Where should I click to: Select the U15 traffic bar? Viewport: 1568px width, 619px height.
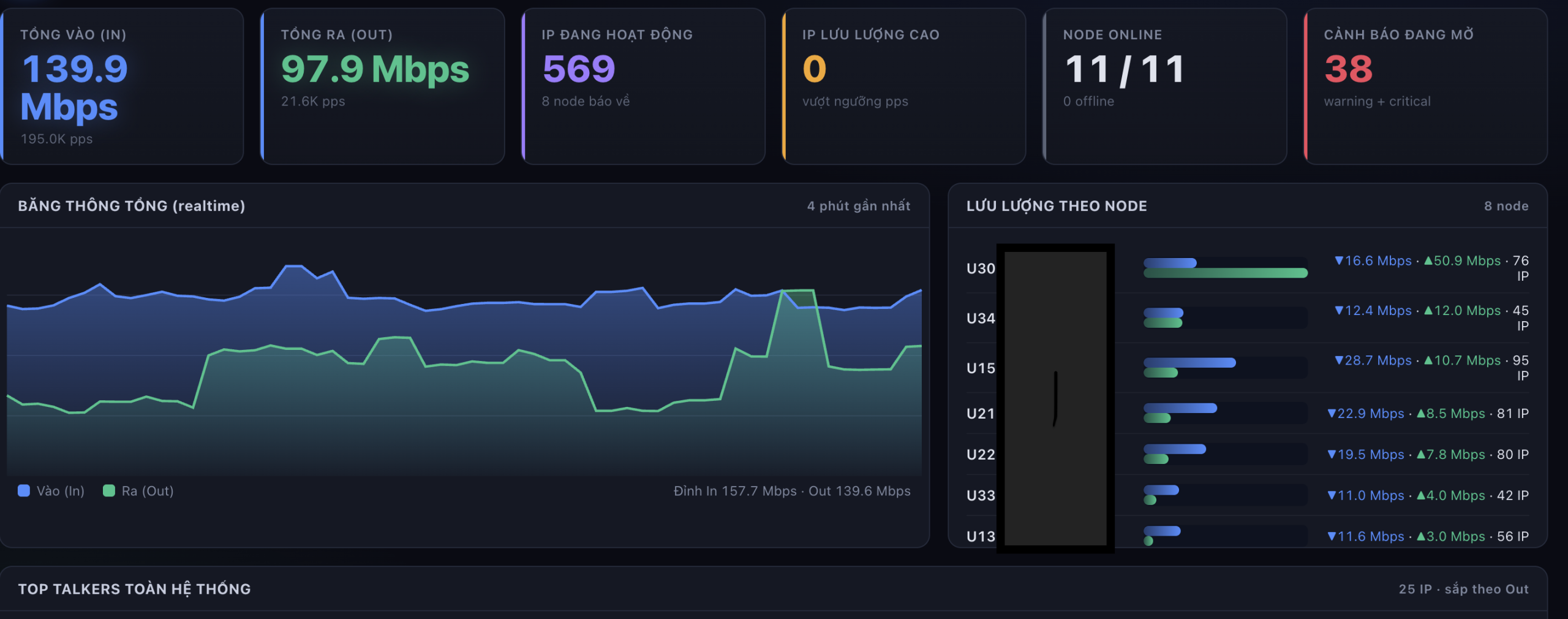1225,367
